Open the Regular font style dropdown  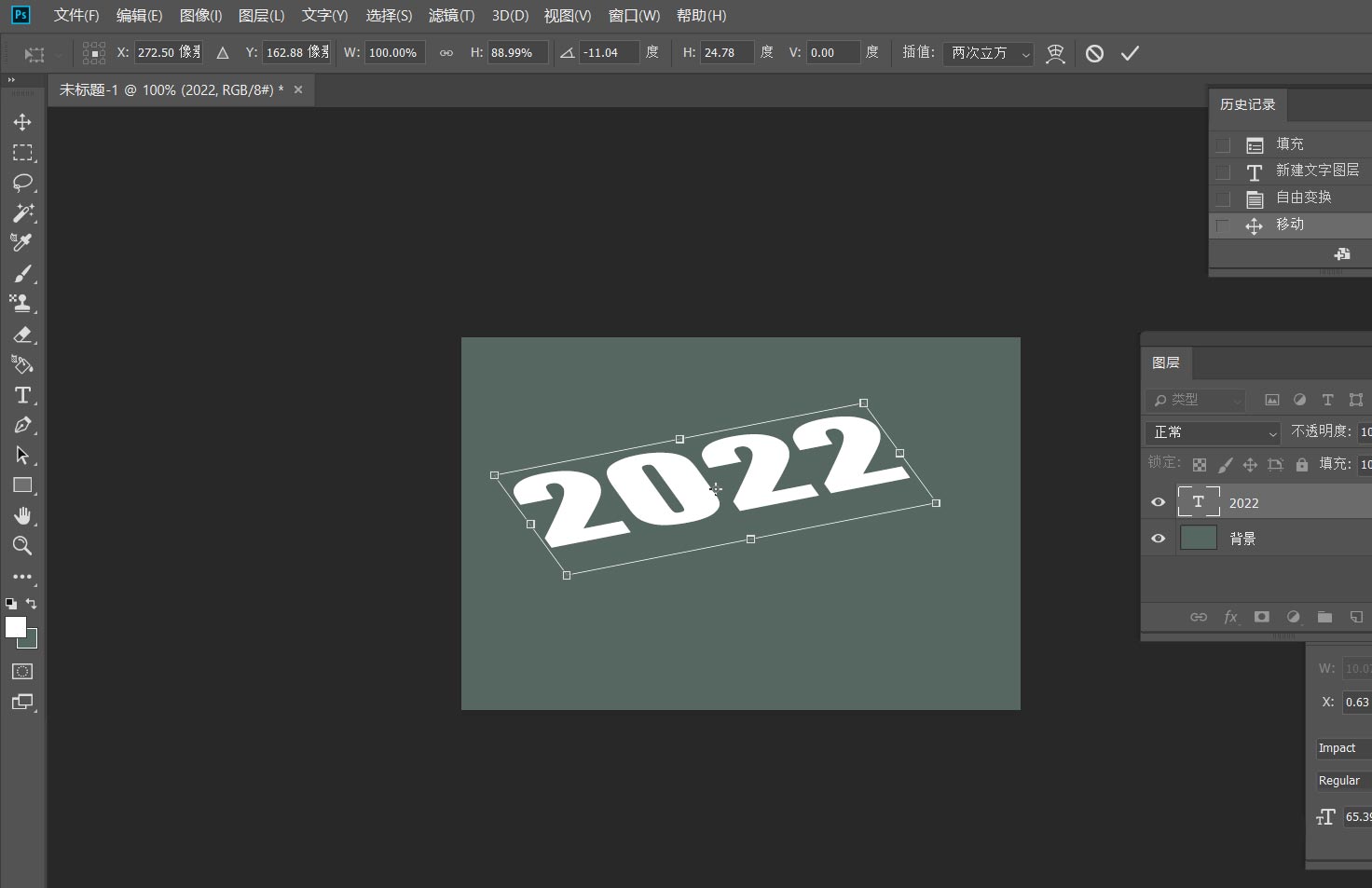click(x=1343, y=781)
